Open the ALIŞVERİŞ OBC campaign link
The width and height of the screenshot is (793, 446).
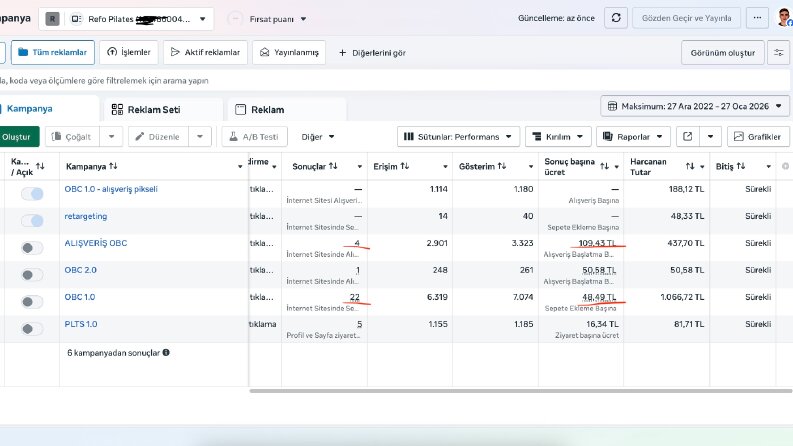[x=96, y=243]
